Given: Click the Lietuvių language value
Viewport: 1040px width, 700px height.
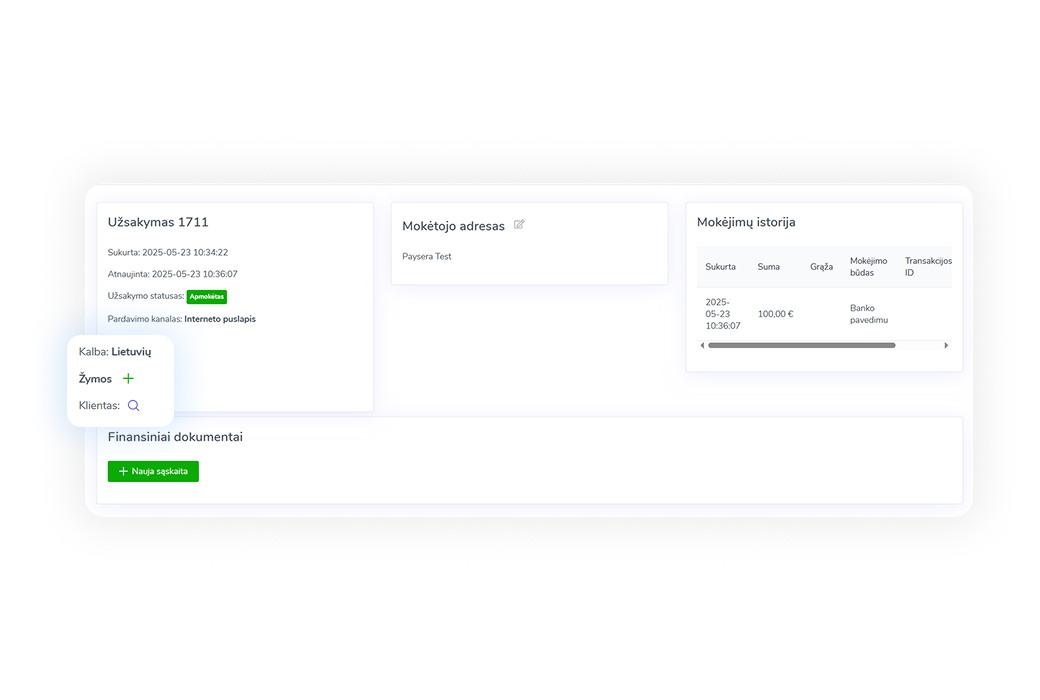Looking at the screenshot, I should [x=131, y=352].
